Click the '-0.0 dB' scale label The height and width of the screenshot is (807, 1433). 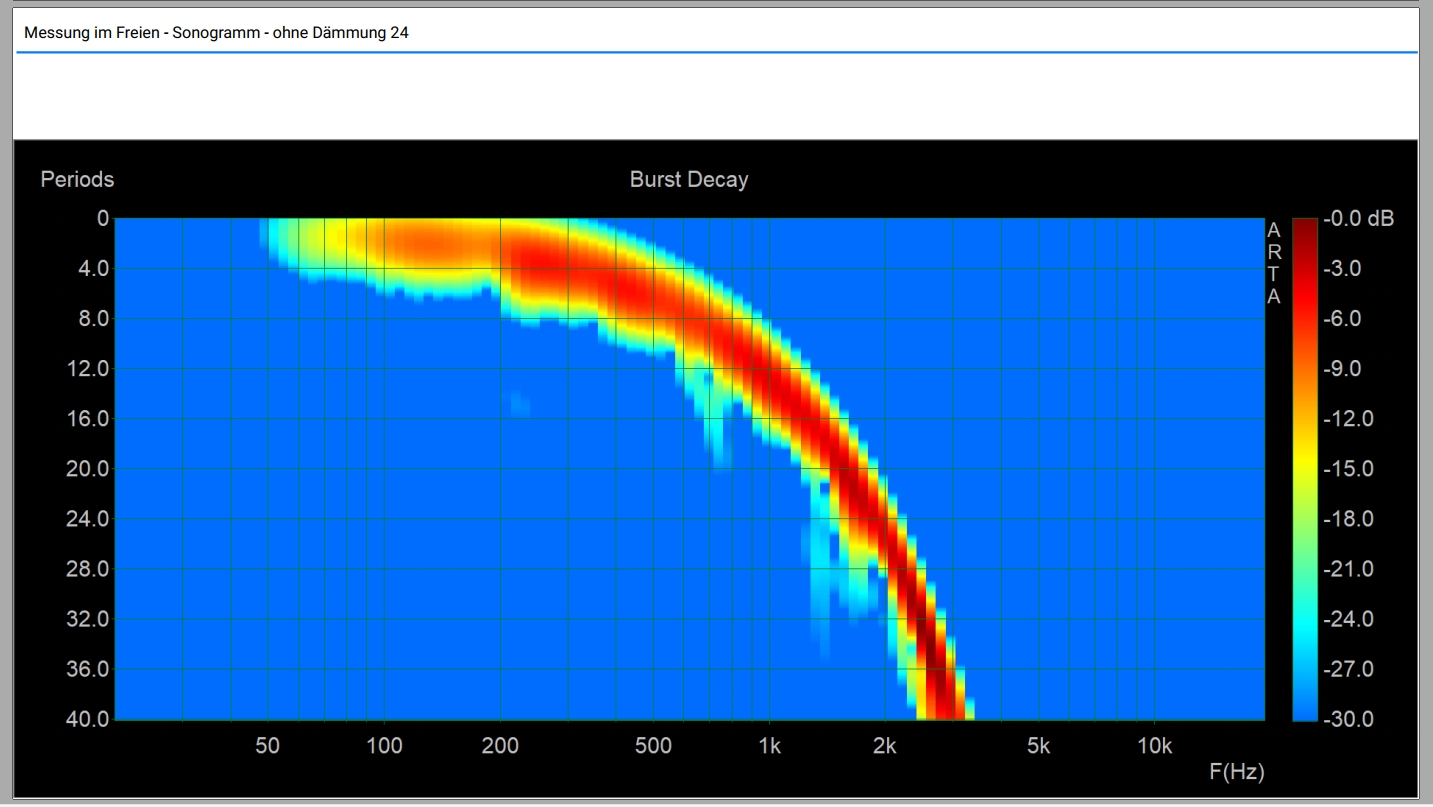pos(1358,219)
